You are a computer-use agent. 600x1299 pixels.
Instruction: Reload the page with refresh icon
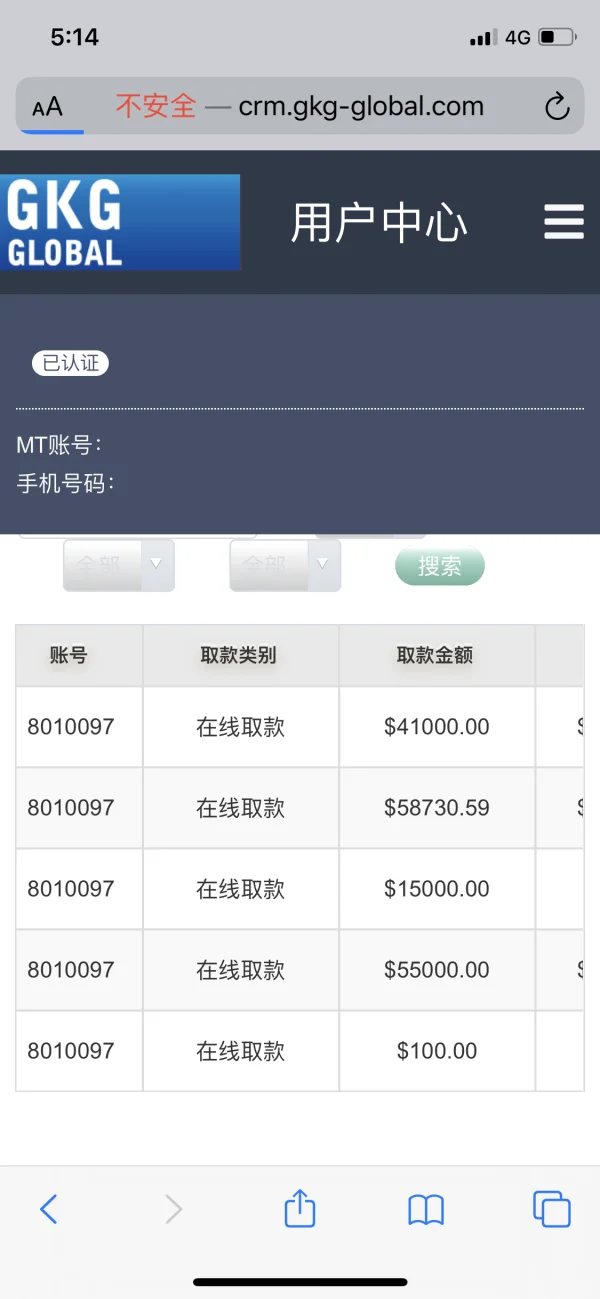(x=556, y=107)
